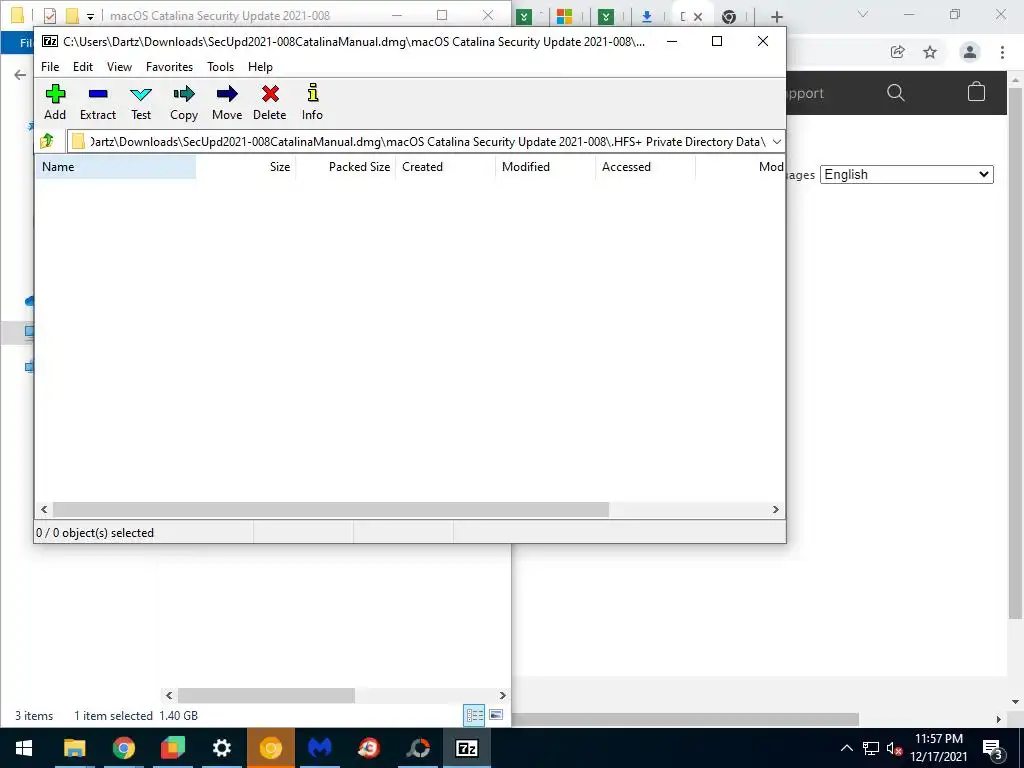
Task: Switch to the Chrome-icon tab
Action: [729, 17]
